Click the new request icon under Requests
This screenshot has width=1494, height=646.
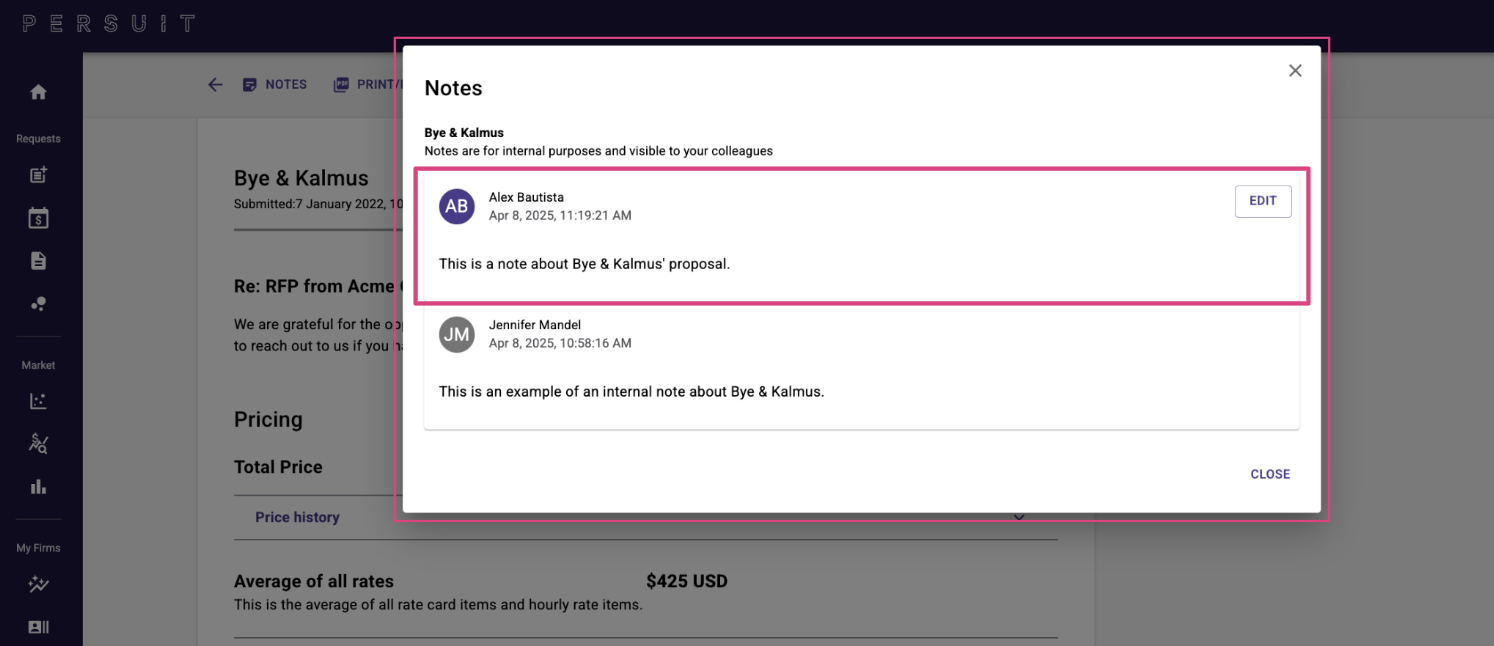[38, 175]
